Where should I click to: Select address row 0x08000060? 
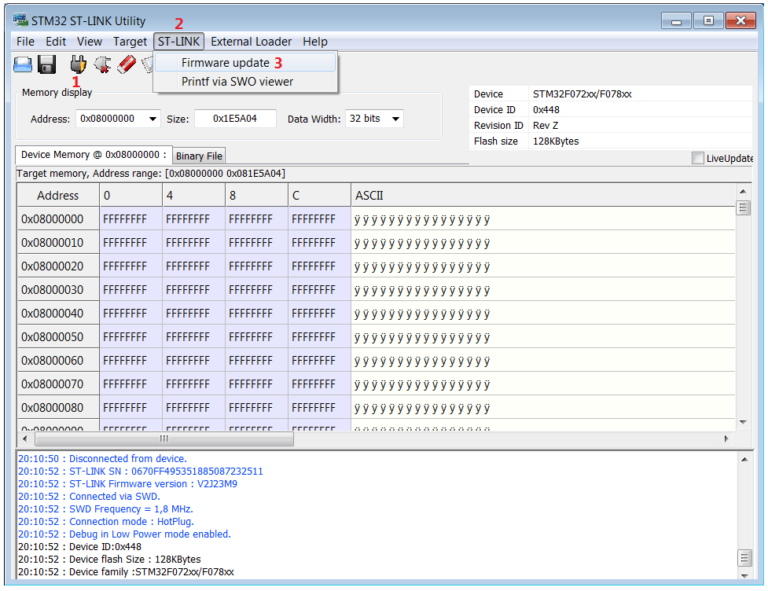click(58, 360)
